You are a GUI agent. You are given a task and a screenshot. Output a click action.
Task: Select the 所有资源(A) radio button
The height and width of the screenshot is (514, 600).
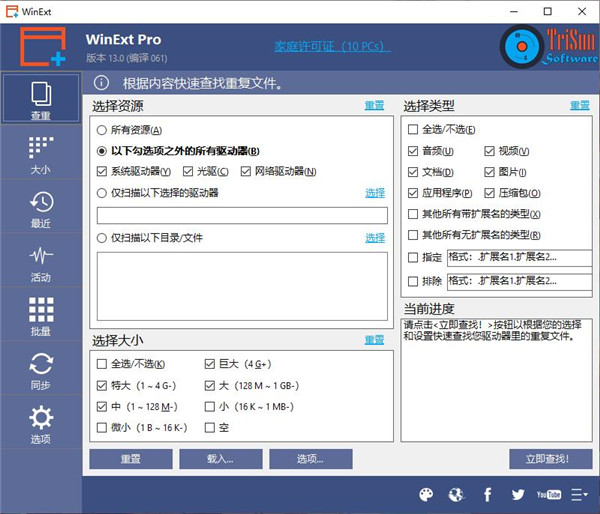[x=102, y=130]
